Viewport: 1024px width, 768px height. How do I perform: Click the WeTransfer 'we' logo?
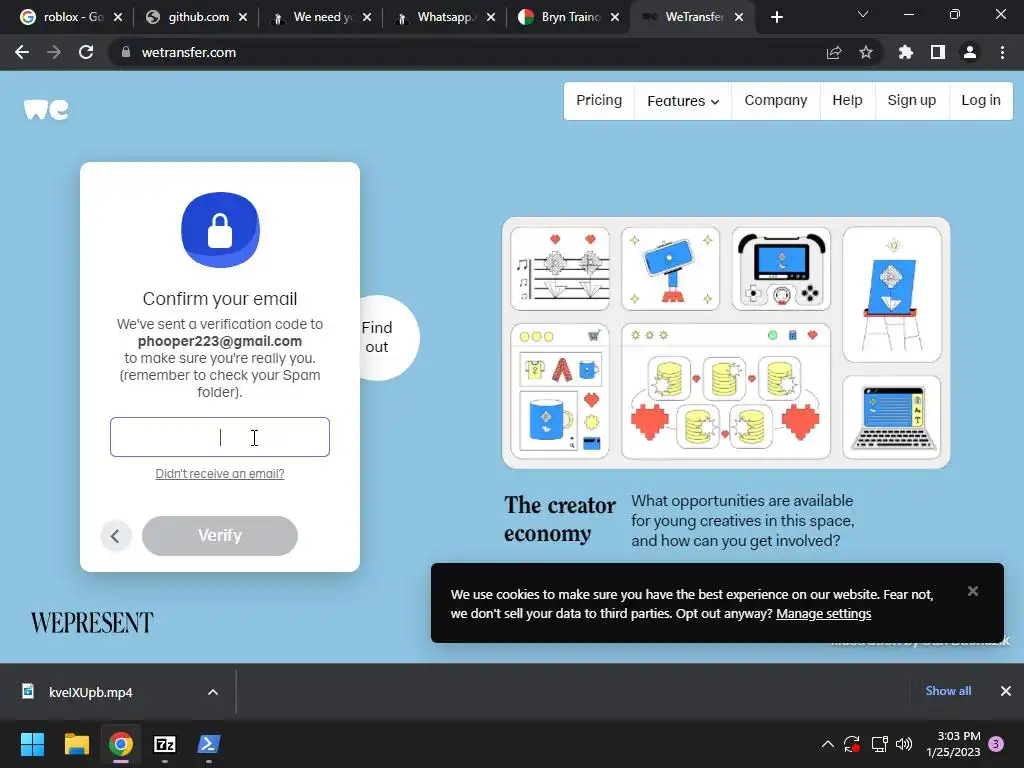[46, 110]
